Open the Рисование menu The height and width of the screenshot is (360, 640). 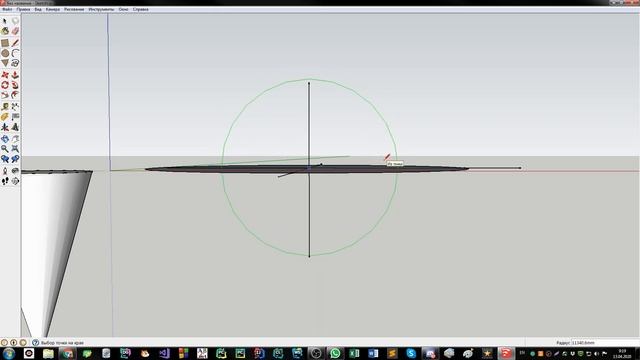coord(74,9)
